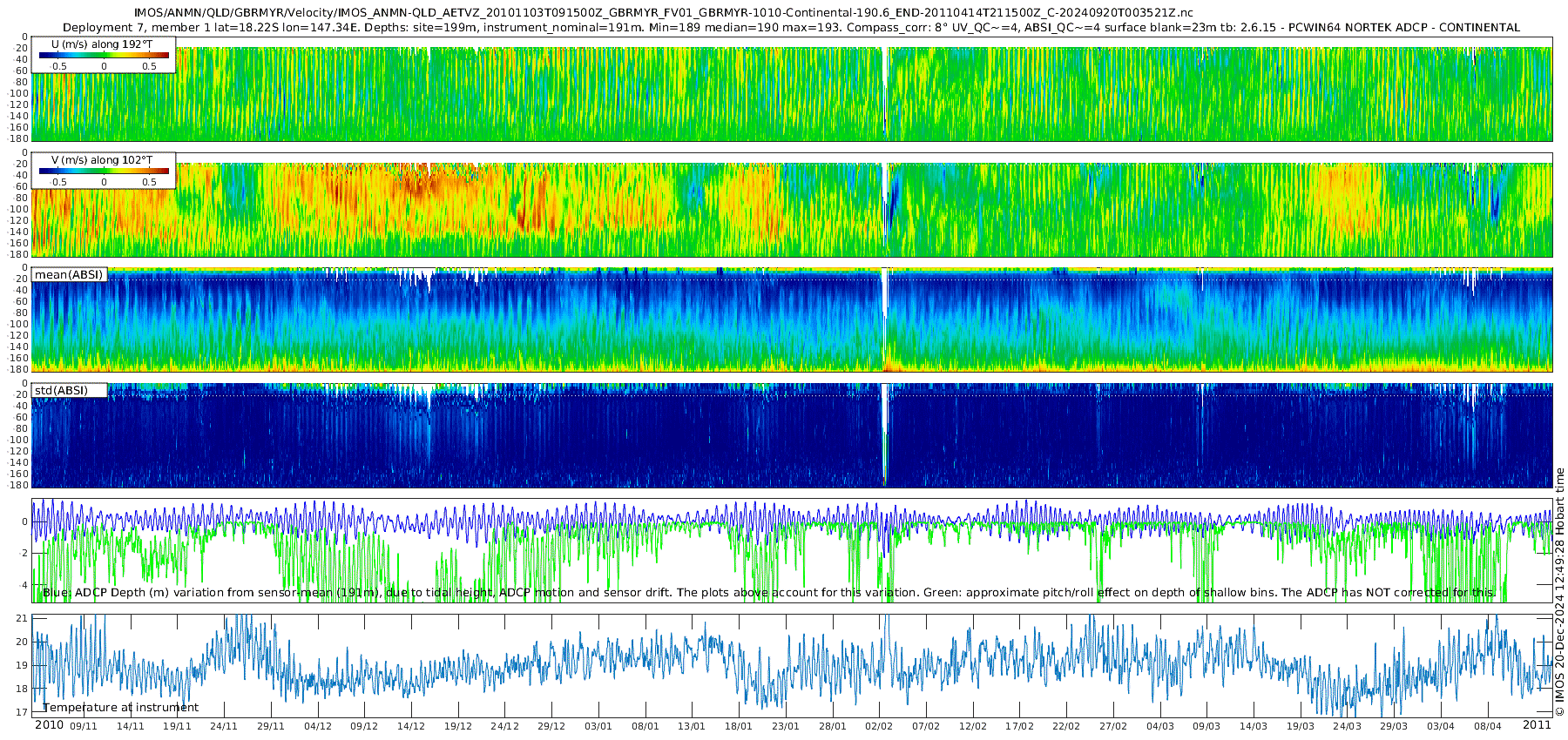Click the '2010' year label on time axis
The image size is (1568, 740).
[x=49, y=725]
